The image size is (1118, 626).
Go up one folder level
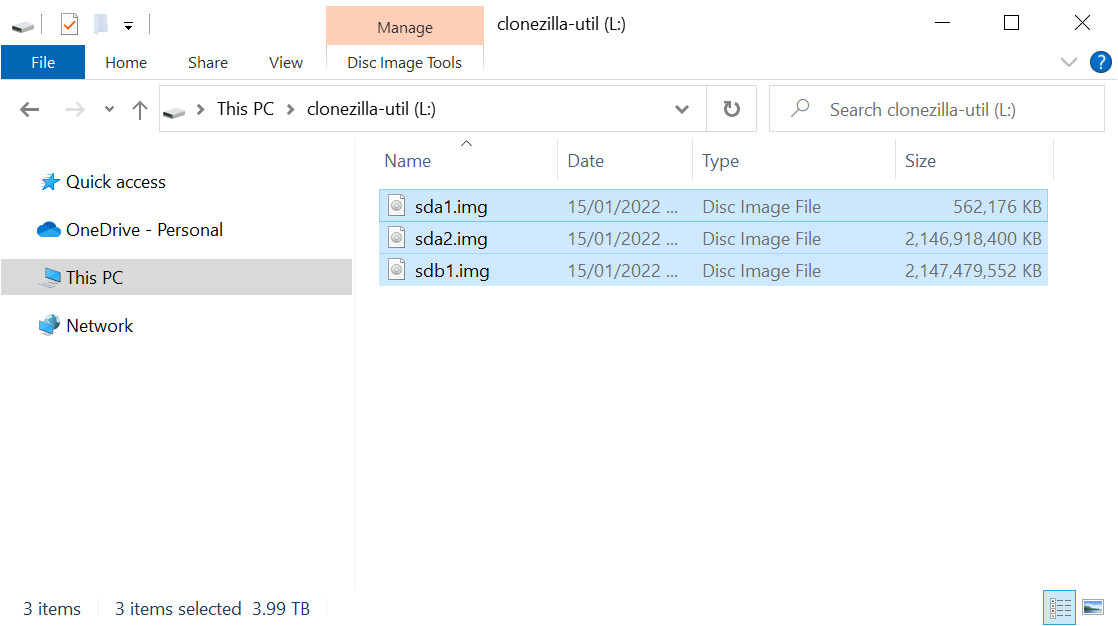140,110
